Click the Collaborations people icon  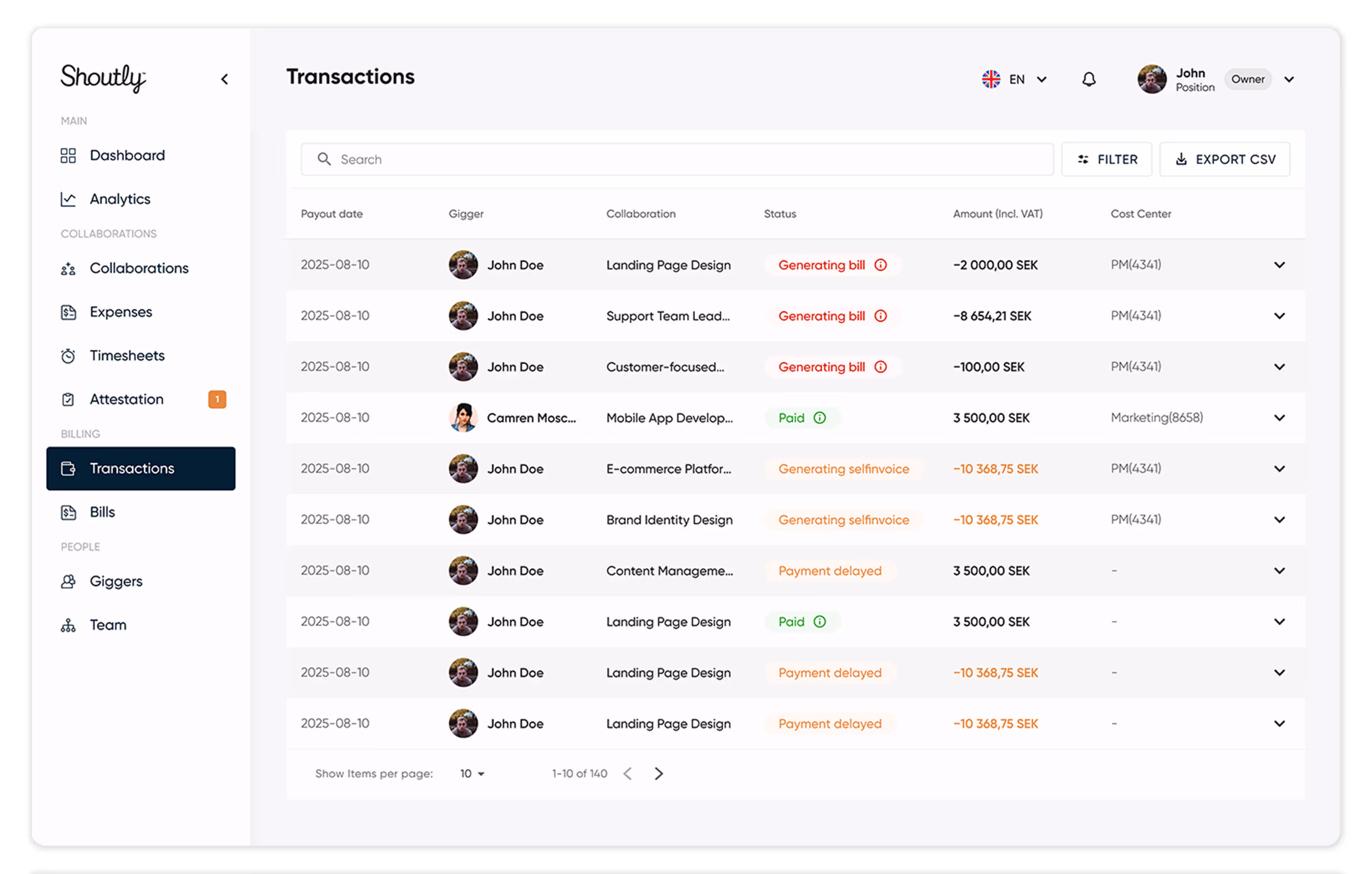click(x=68, y=268)
